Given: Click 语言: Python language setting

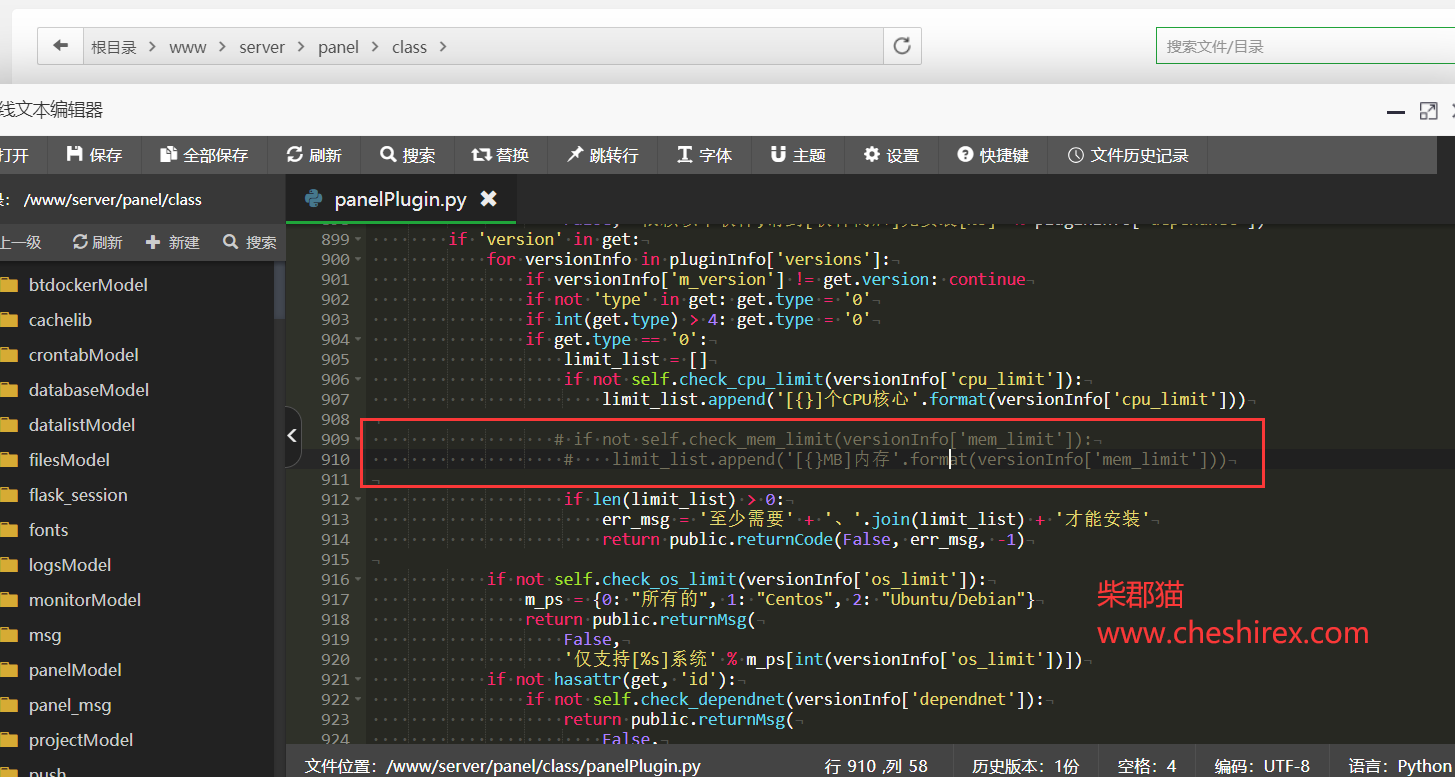Looking at the screenshot, I should (x=1400, y=766).
